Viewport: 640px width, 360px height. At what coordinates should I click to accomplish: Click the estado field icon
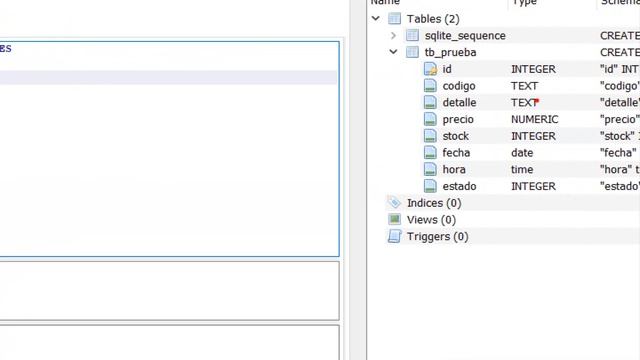click(430, 186)
